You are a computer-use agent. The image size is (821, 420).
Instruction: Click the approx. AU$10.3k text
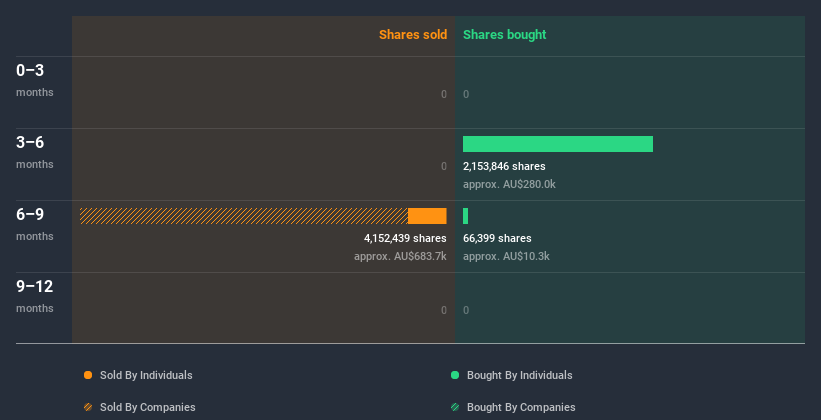[x=506, y=257]
